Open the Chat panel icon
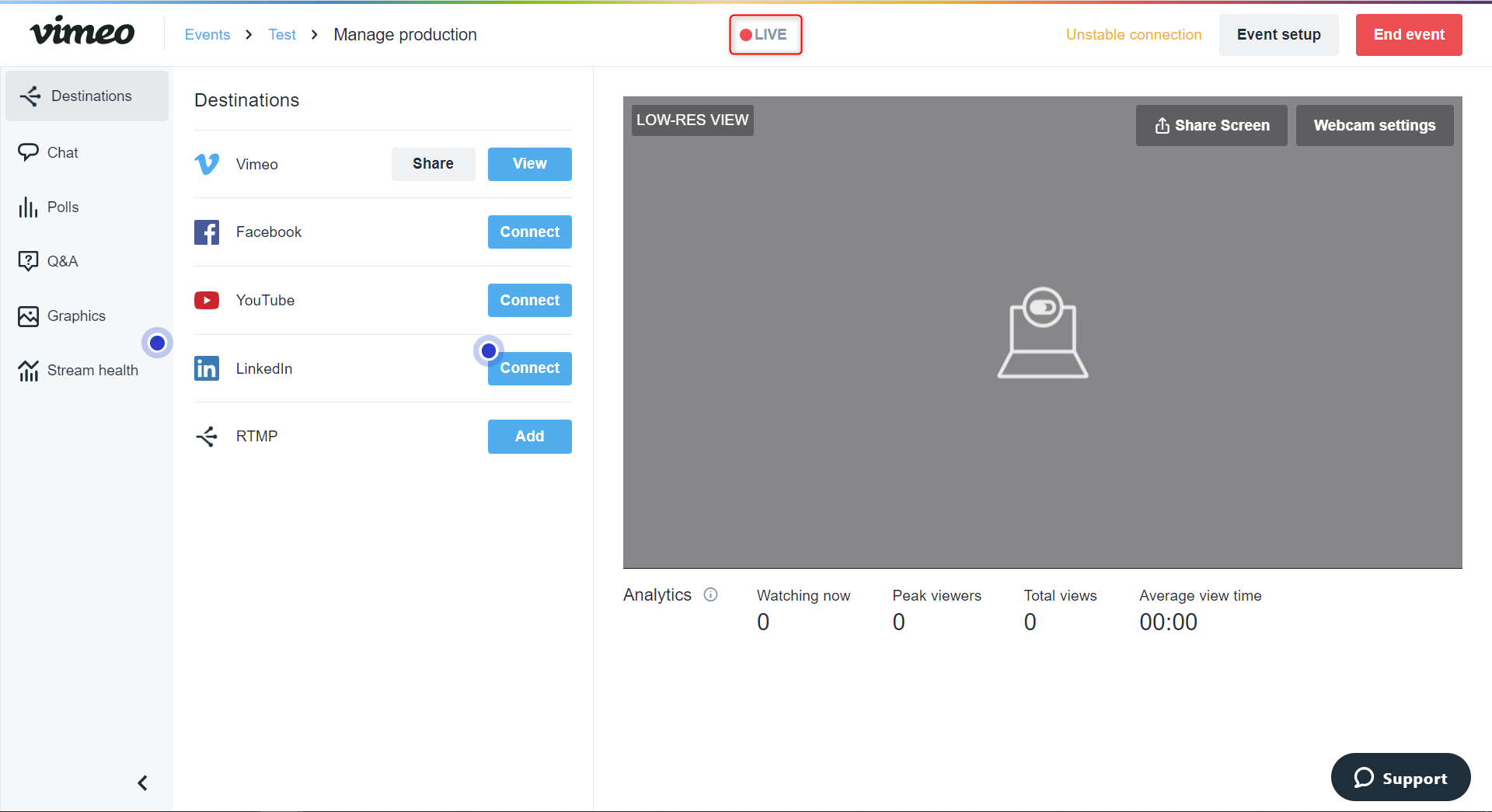The image size is (1492, 812). tap(28, 152)
